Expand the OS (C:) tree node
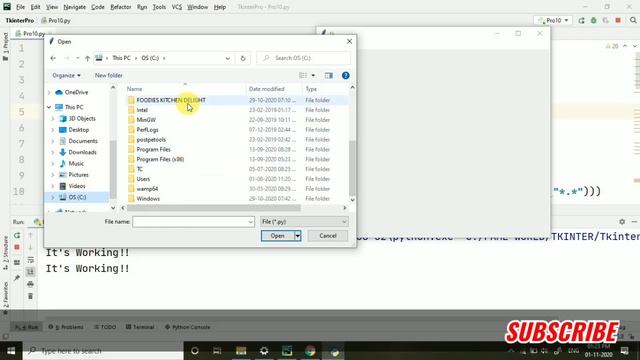Viewport: 640px width, 360px height. pyautogui.click(x=53, y=197)
